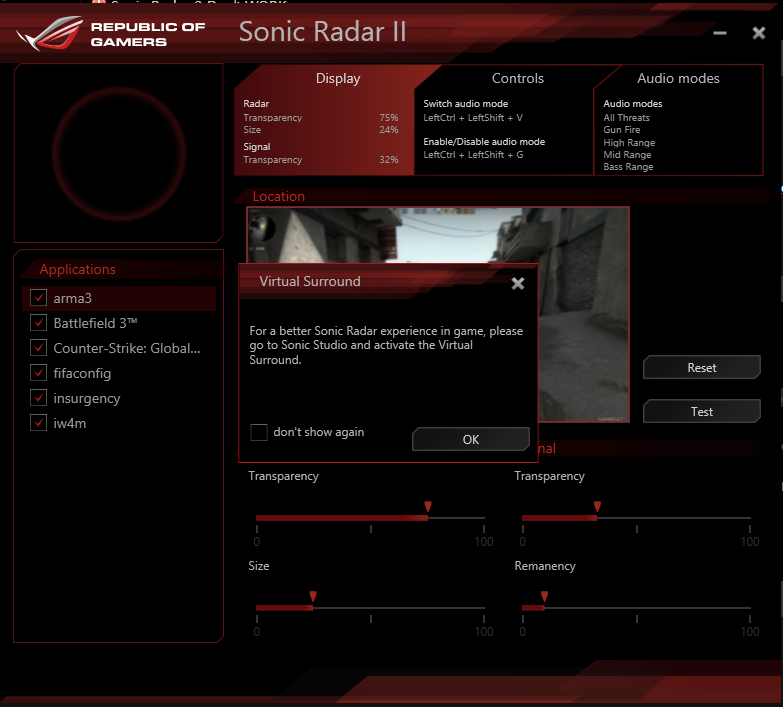783x707 pixels.
Task: Click the Applications panel heading
Action: [x=77, y=269]
